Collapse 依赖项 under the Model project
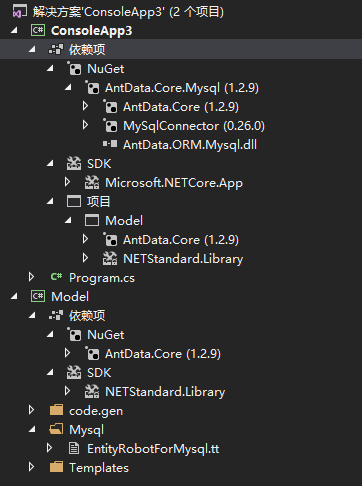This screenshot has width=362, height=486. (32, 315)
